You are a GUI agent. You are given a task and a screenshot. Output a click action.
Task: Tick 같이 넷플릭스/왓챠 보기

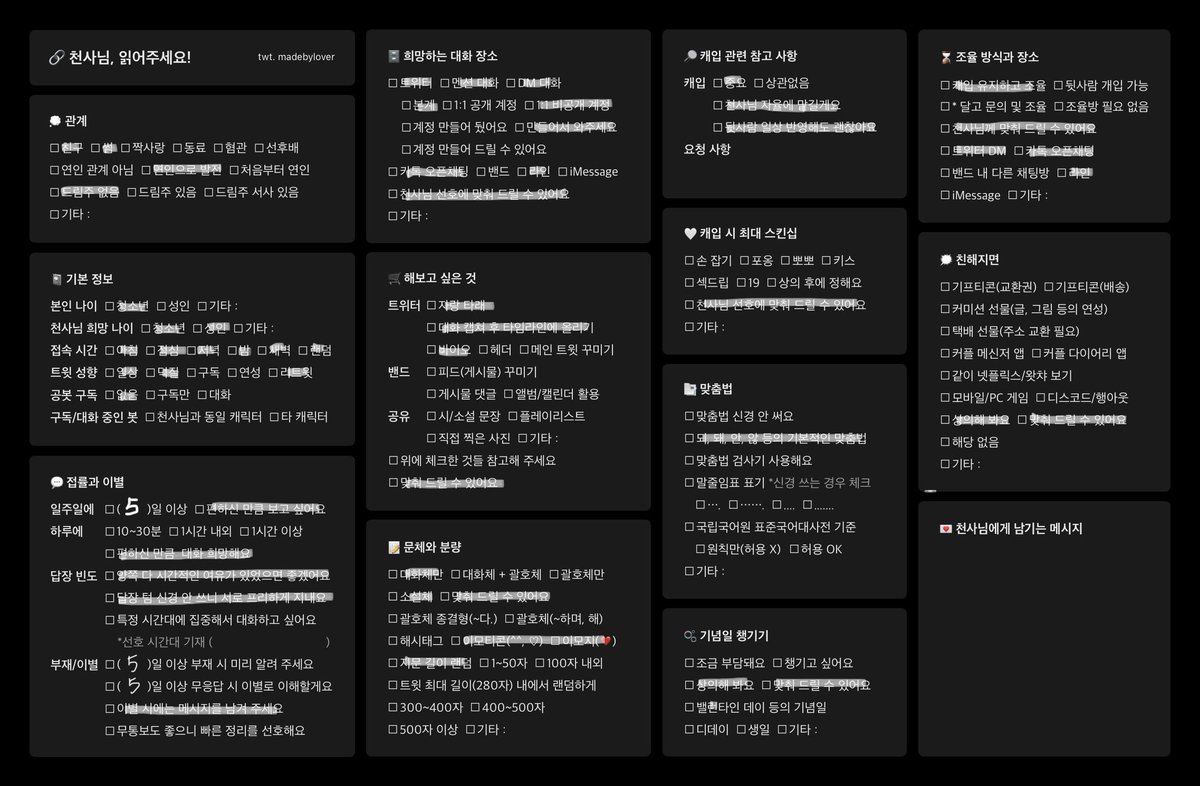pyautogui.click(x=945, y=375)
